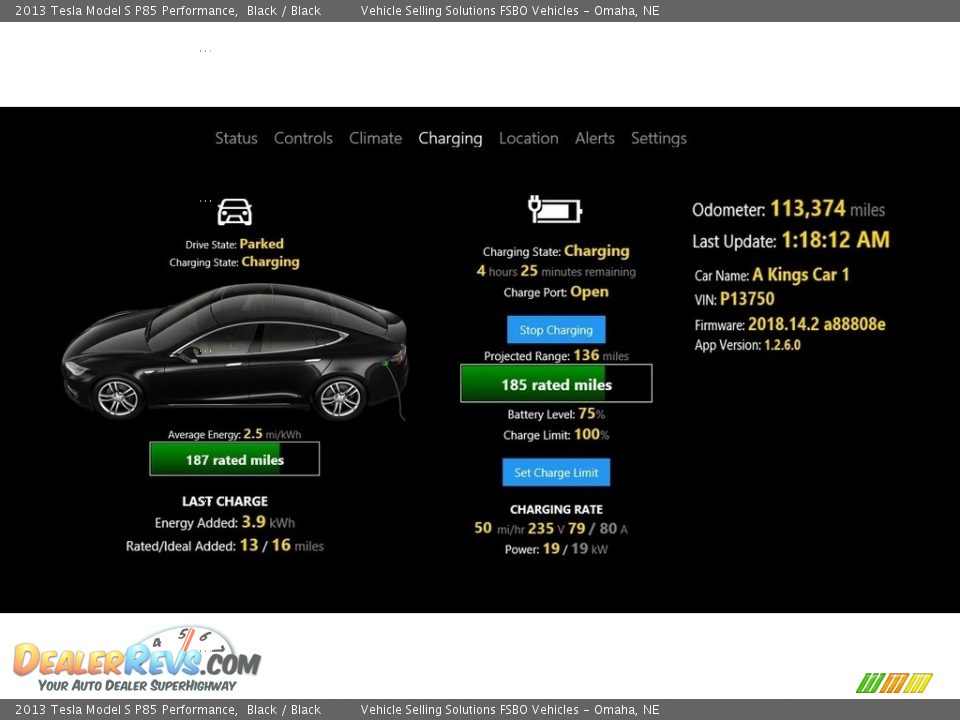Click the Stop Charging button

(556, 330)
